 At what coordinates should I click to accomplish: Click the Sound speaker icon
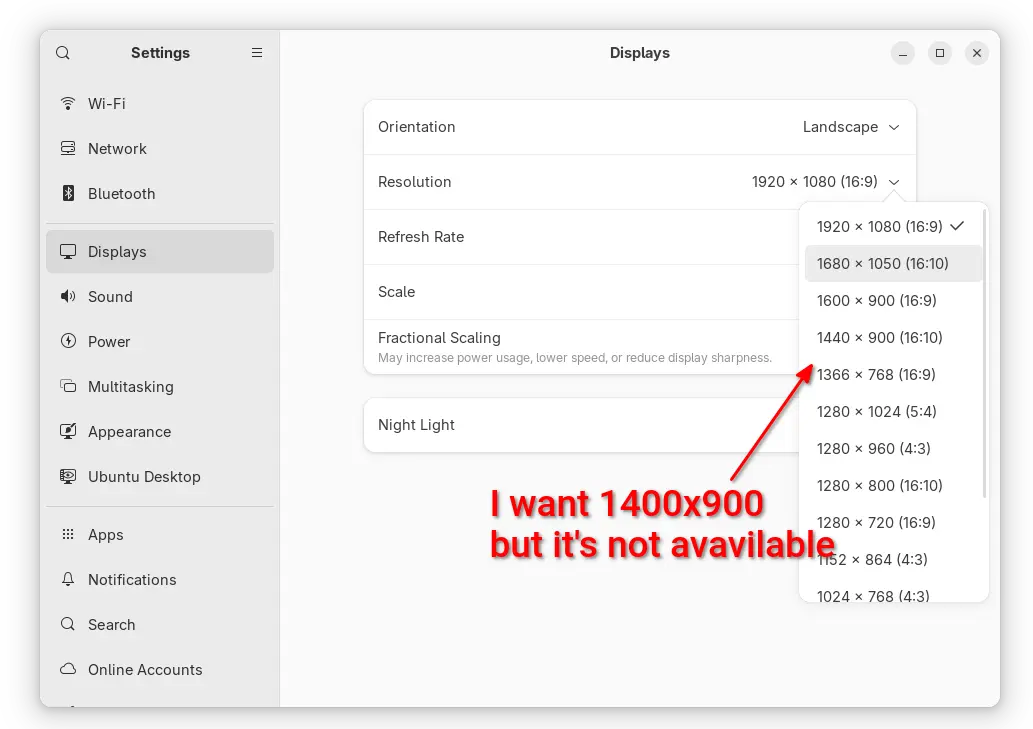click(68, 296)
